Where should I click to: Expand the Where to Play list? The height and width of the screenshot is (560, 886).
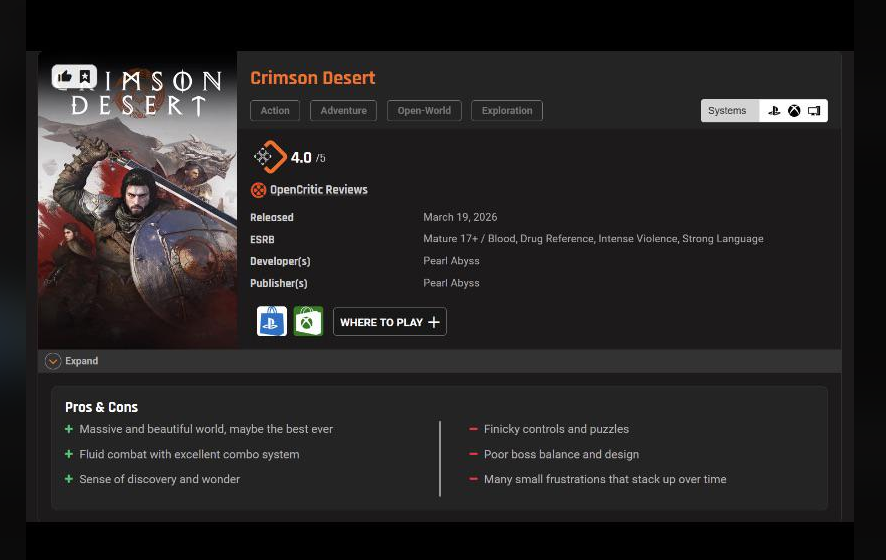[x=389, y=322]
